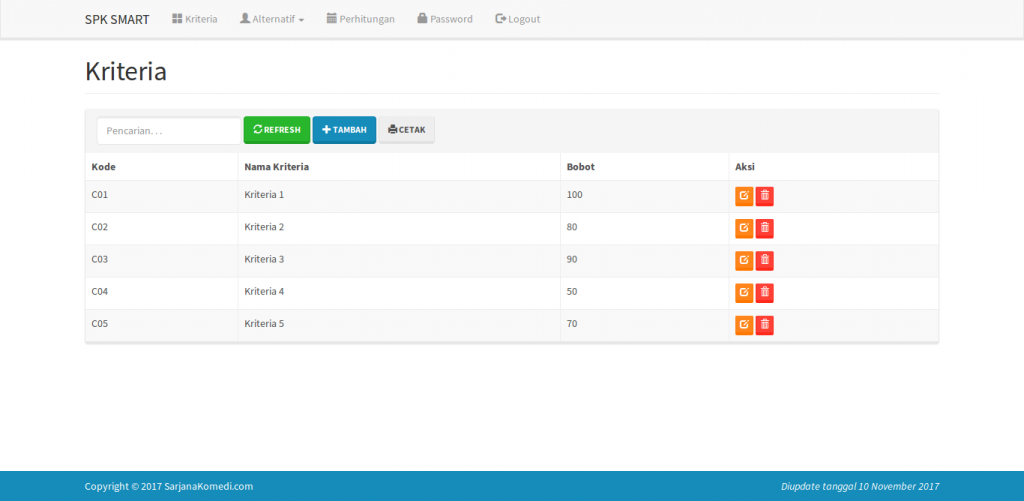Delete the C01 criteria row

click(x=765, y=196)
